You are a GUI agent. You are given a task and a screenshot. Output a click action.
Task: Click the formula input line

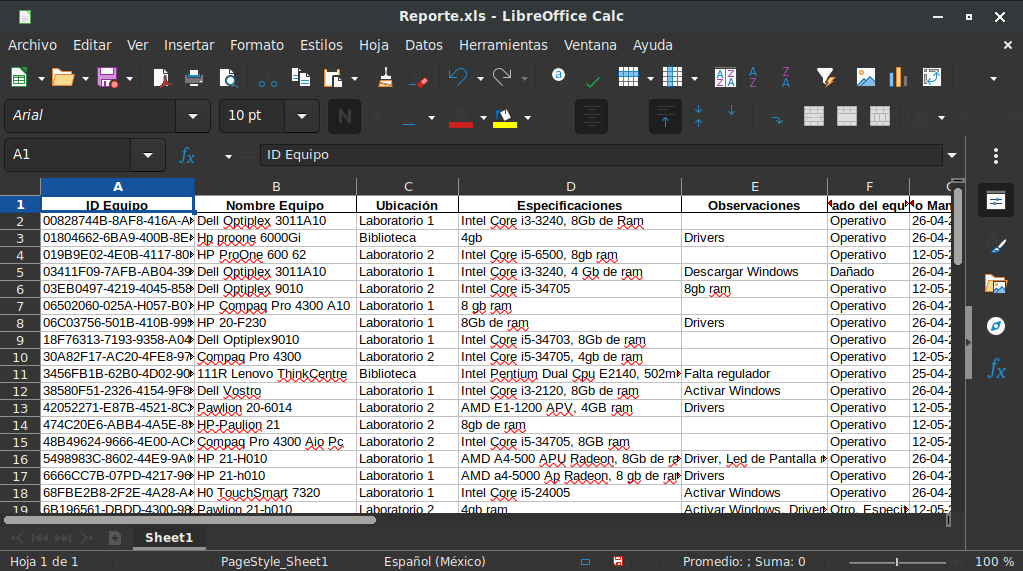[x=601, y=155]
